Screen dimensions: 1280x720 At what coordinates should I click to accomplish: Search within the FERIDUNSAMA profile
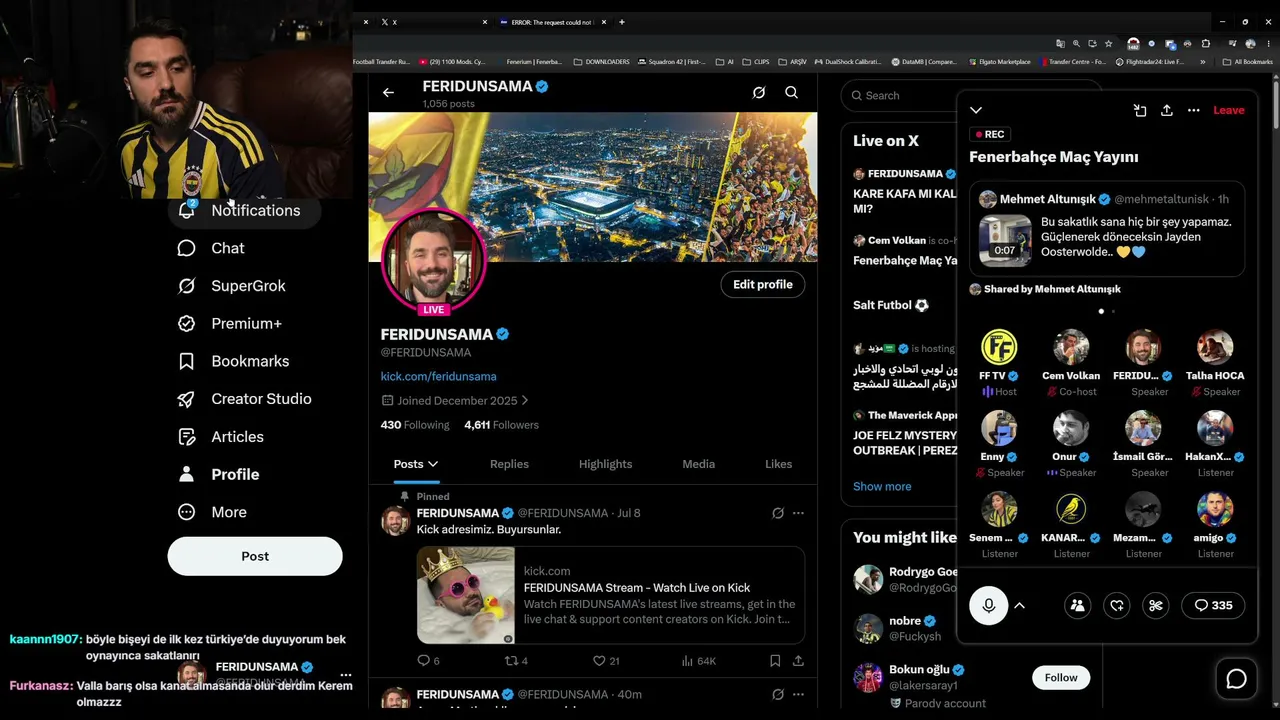(x=791, y=93)
